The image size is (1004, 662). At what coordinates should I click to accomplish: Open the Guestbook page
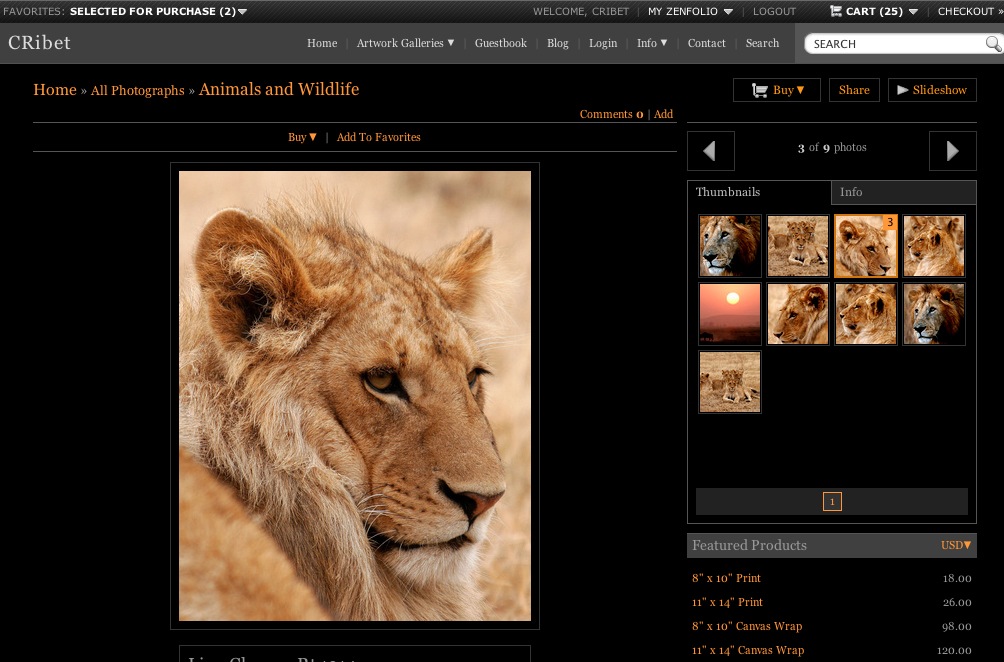tap(500, 44)
